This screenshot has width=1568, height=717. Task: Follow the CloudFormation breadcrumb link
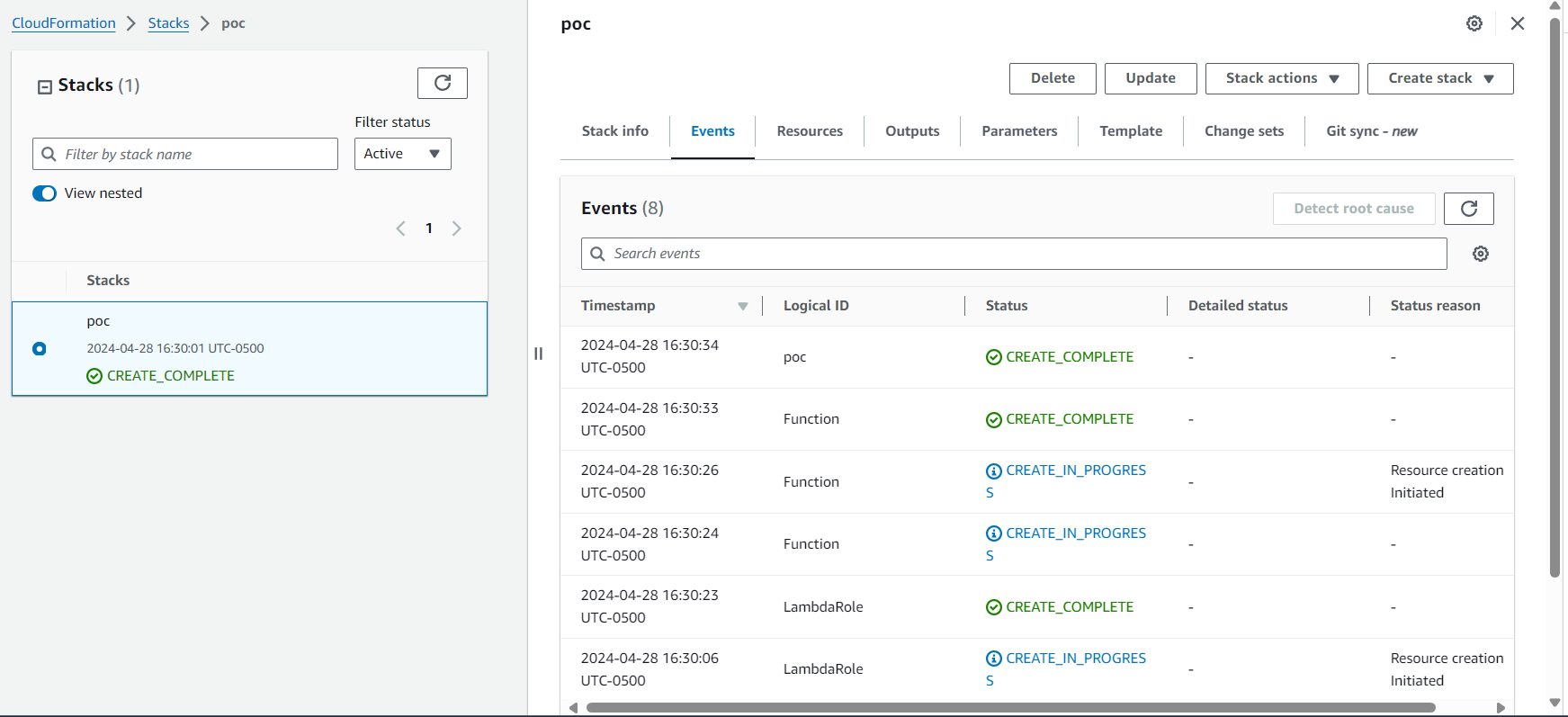click(64, 23)
